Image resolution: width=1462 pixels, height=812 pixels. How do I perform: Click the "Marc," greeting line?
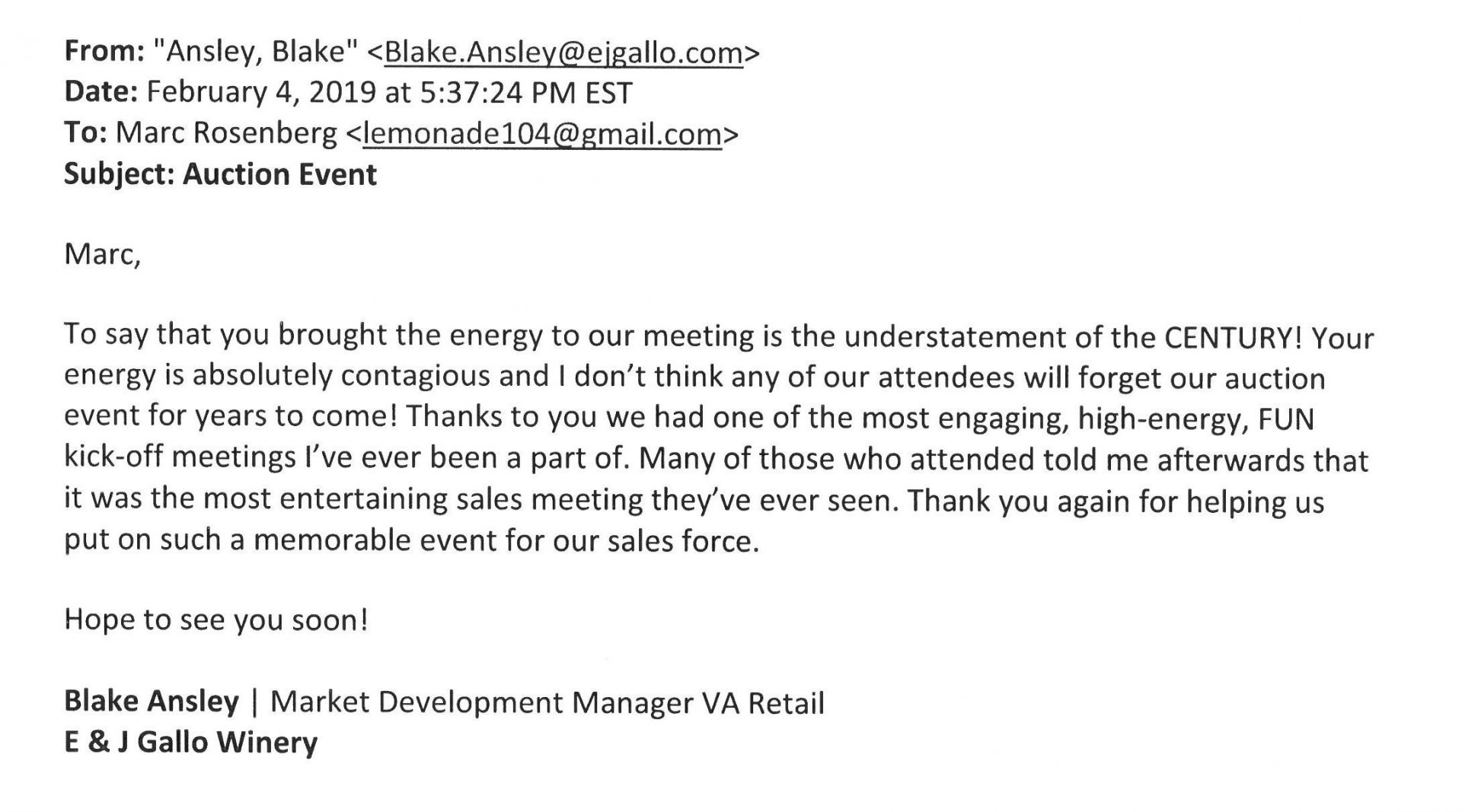[103, 255]
